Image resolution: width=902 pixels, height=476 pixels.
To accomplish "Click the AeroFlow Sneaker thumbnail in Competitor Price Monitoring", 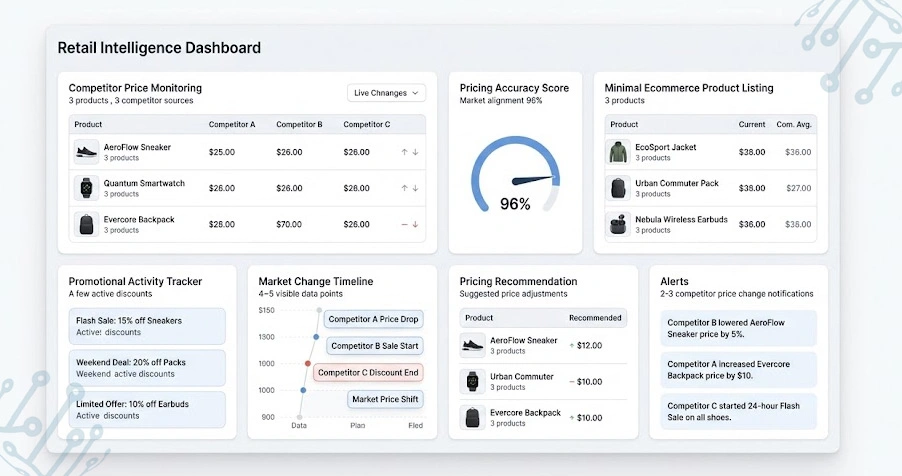I will (x=86, y=152).
